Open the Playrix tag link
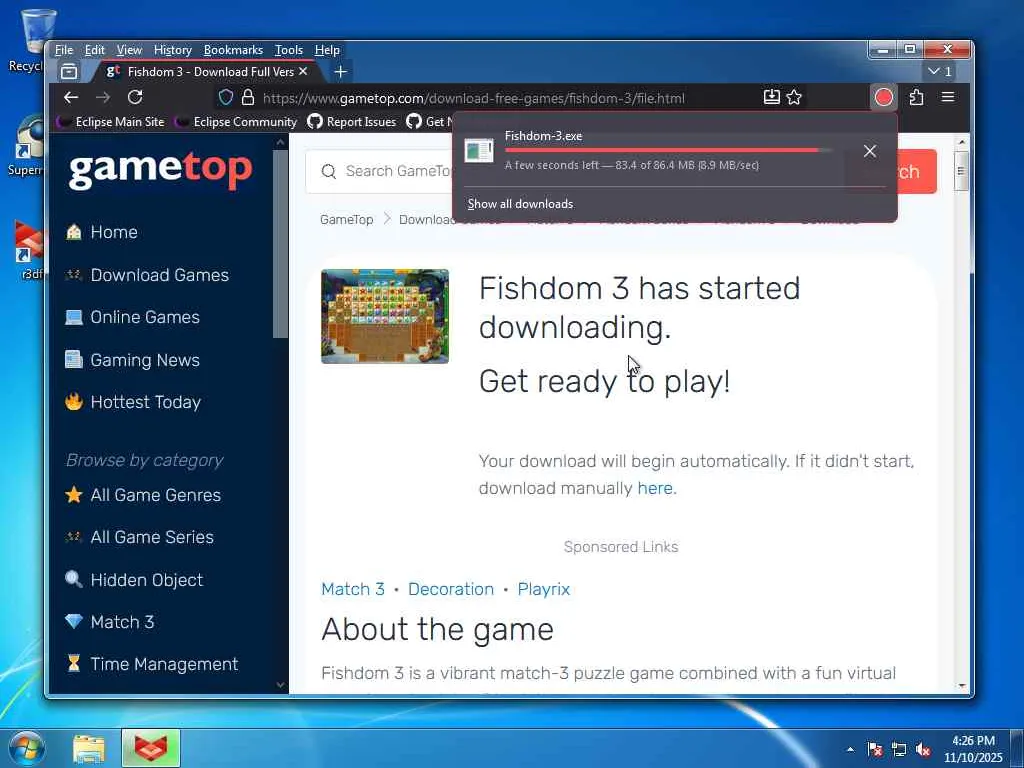This screenshot has width=1024, height=768. pos(543,589)
